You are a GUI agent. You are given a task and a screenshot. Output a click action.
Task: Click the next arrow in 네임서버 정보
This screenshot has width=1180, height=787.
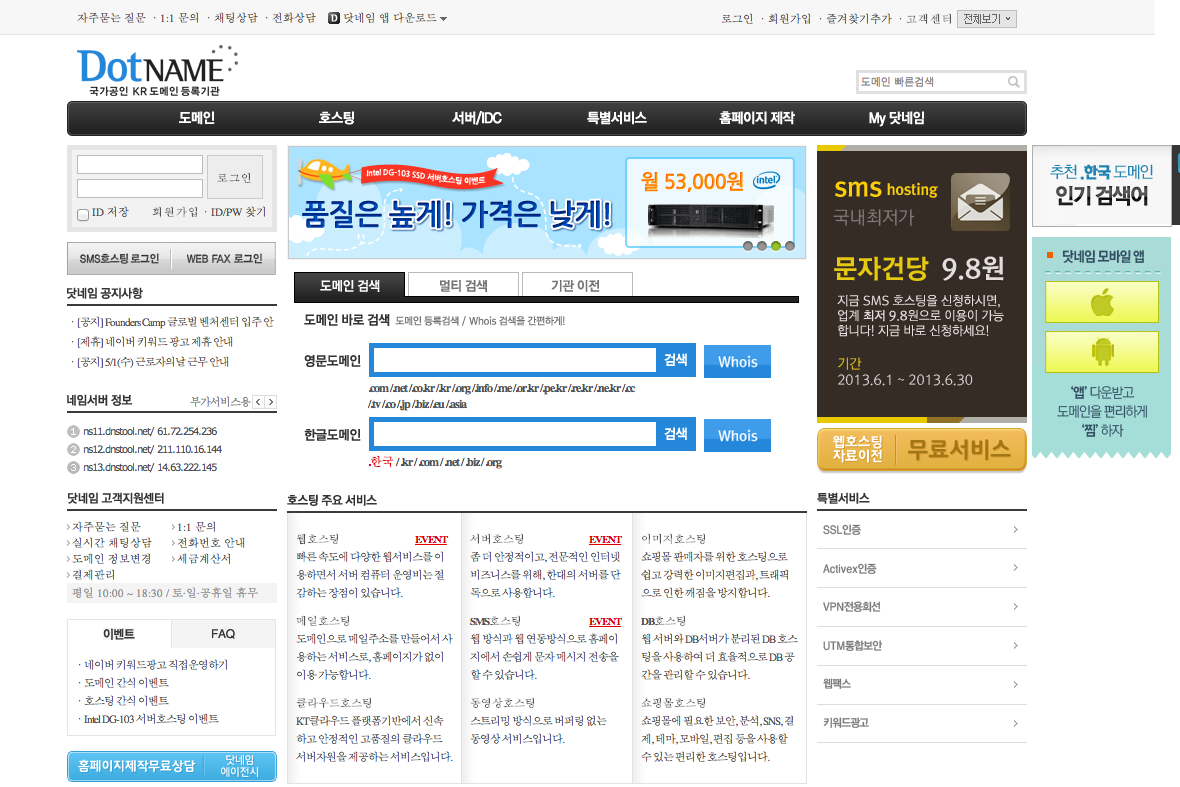coord(271,402)
